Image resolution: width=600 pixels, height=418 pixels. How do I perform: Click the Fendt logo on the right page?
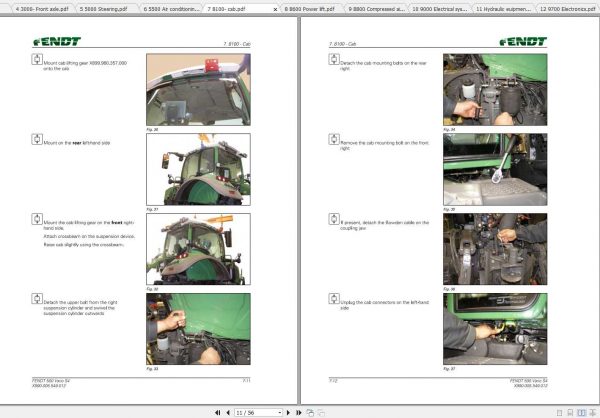[523, 41]
